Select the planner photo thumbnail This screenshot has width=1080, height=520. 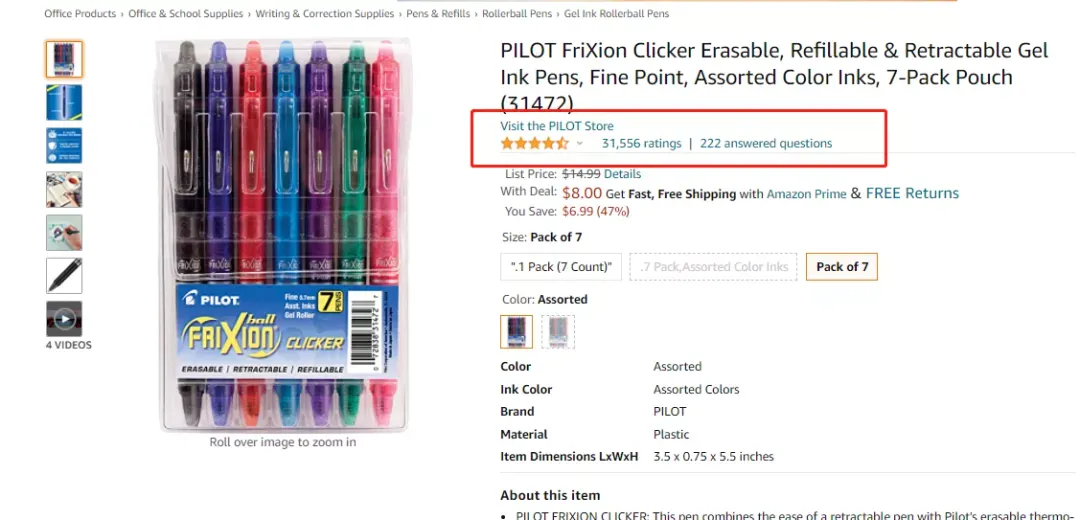[64, 189]
